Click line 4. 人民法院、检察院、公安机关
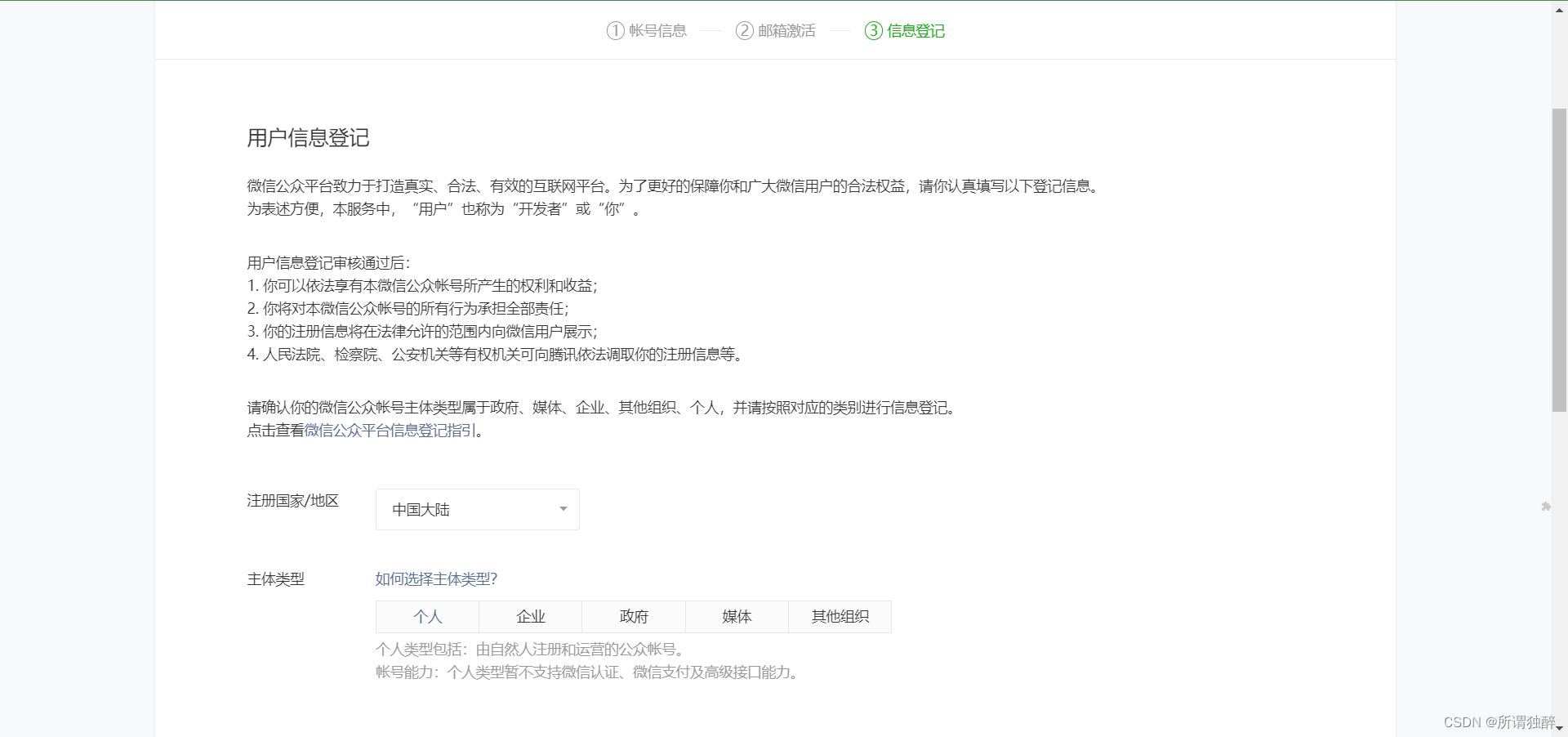Viewport: 1568px width, 737px height. coord(495,355)
